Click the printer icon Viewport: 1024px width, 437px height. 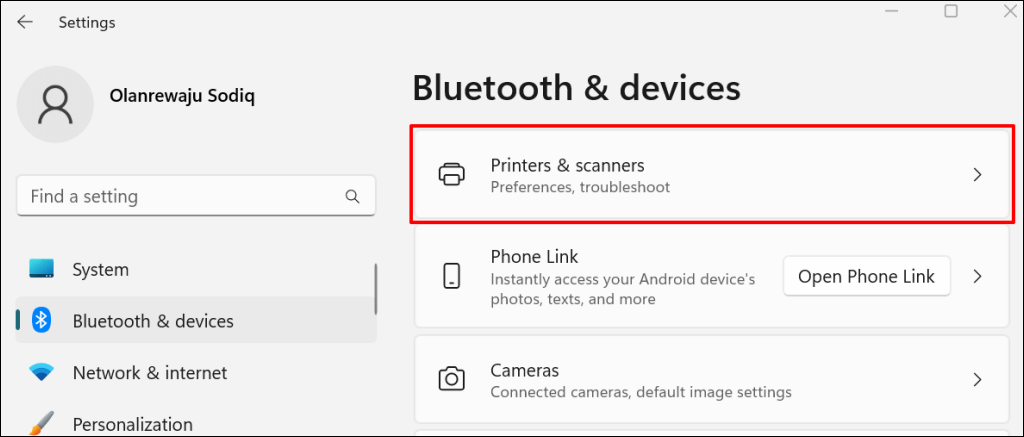452,174
